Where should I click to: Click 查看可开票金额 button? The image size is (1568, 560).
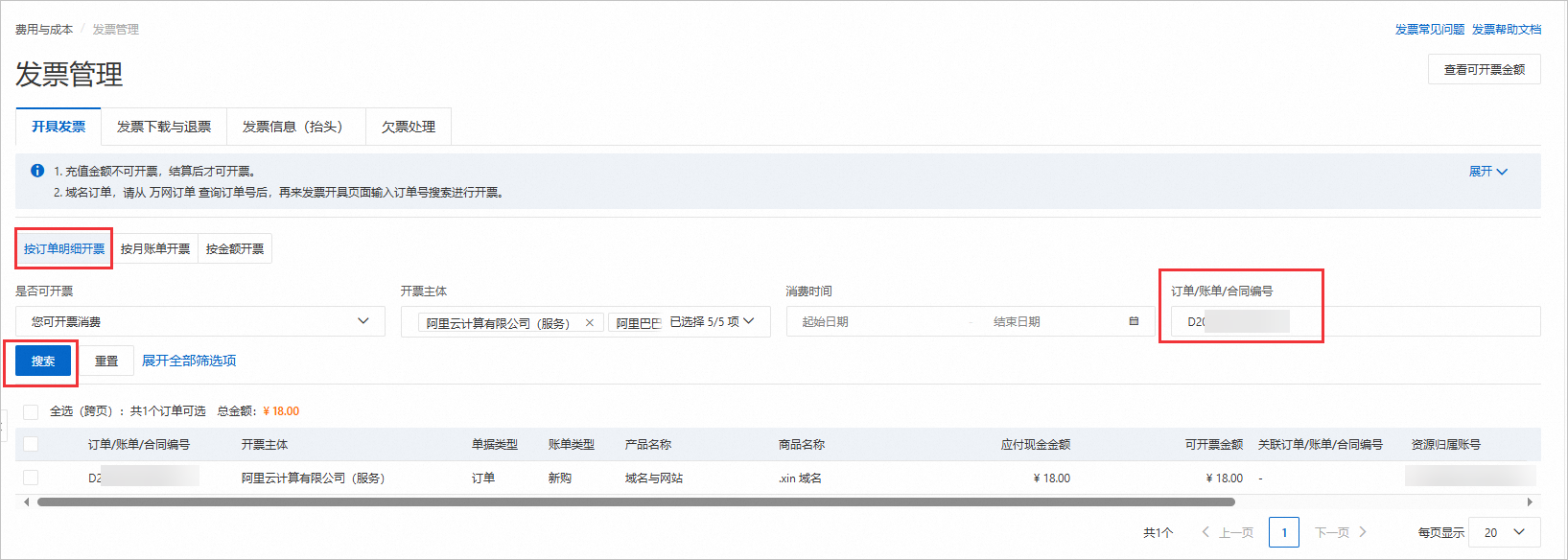pyautogui.click(x=1485, y=69)
